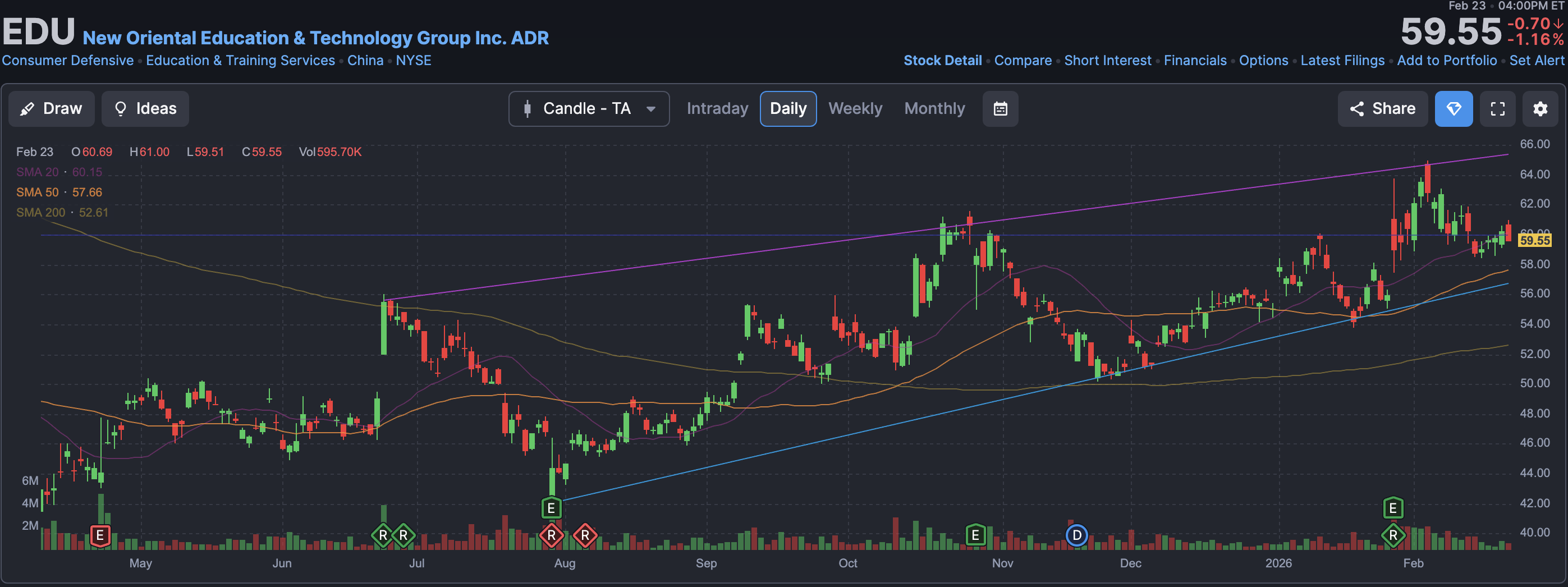Click the SMA 20 indicator label
Screen dimensions: 1568x587
click(x=38, y=172)
